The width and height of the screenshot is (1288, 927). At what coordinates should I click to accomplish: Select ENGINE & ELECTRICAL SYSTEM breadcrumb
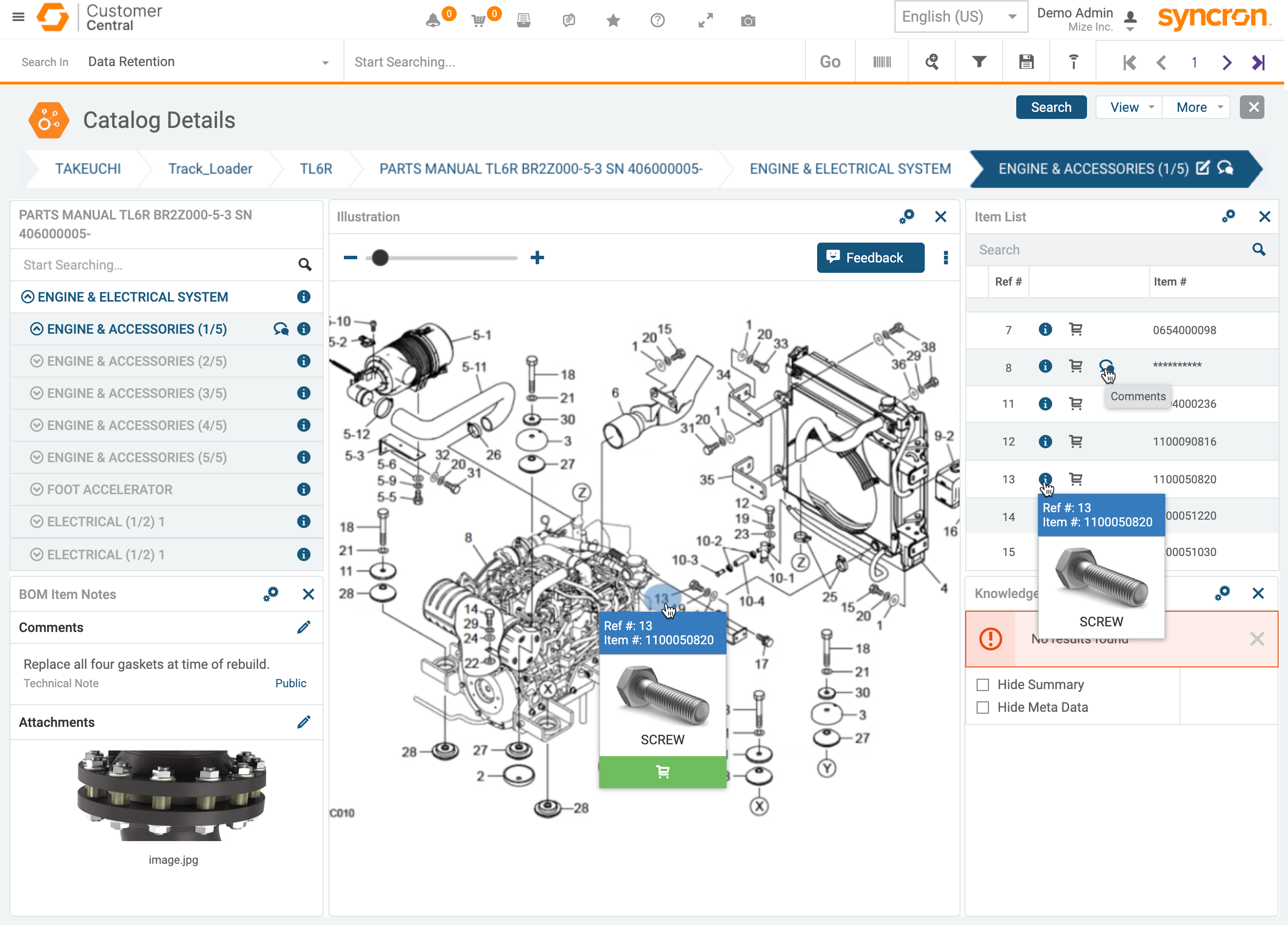850,169
